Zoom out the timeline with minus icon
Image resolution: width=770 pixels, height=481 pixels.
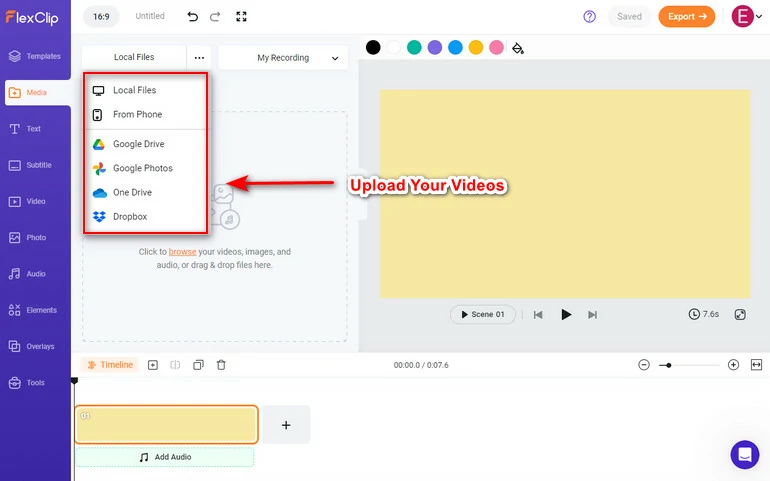pos(644,365)
